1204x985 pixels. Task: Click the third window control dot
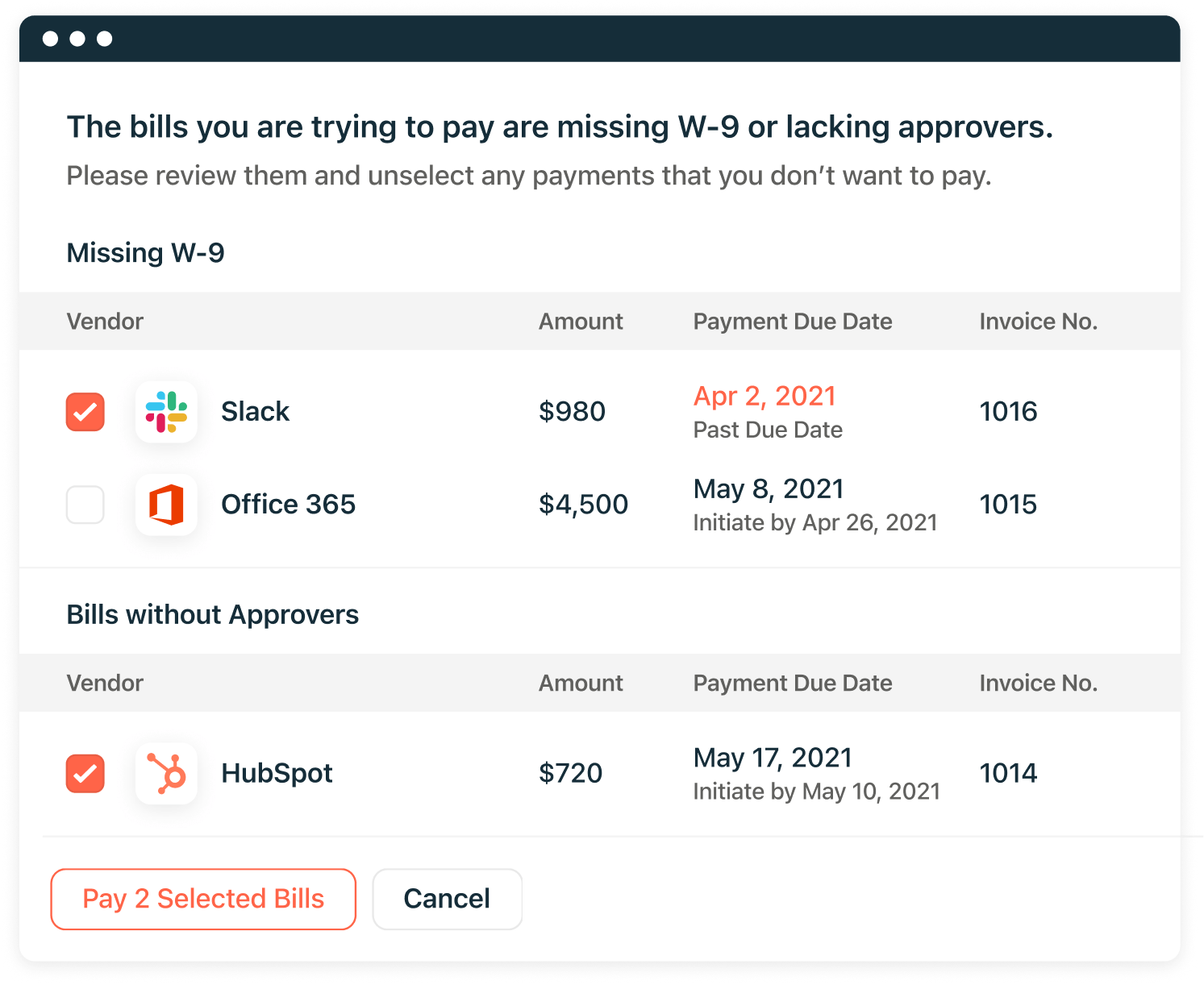coord(105,39)
